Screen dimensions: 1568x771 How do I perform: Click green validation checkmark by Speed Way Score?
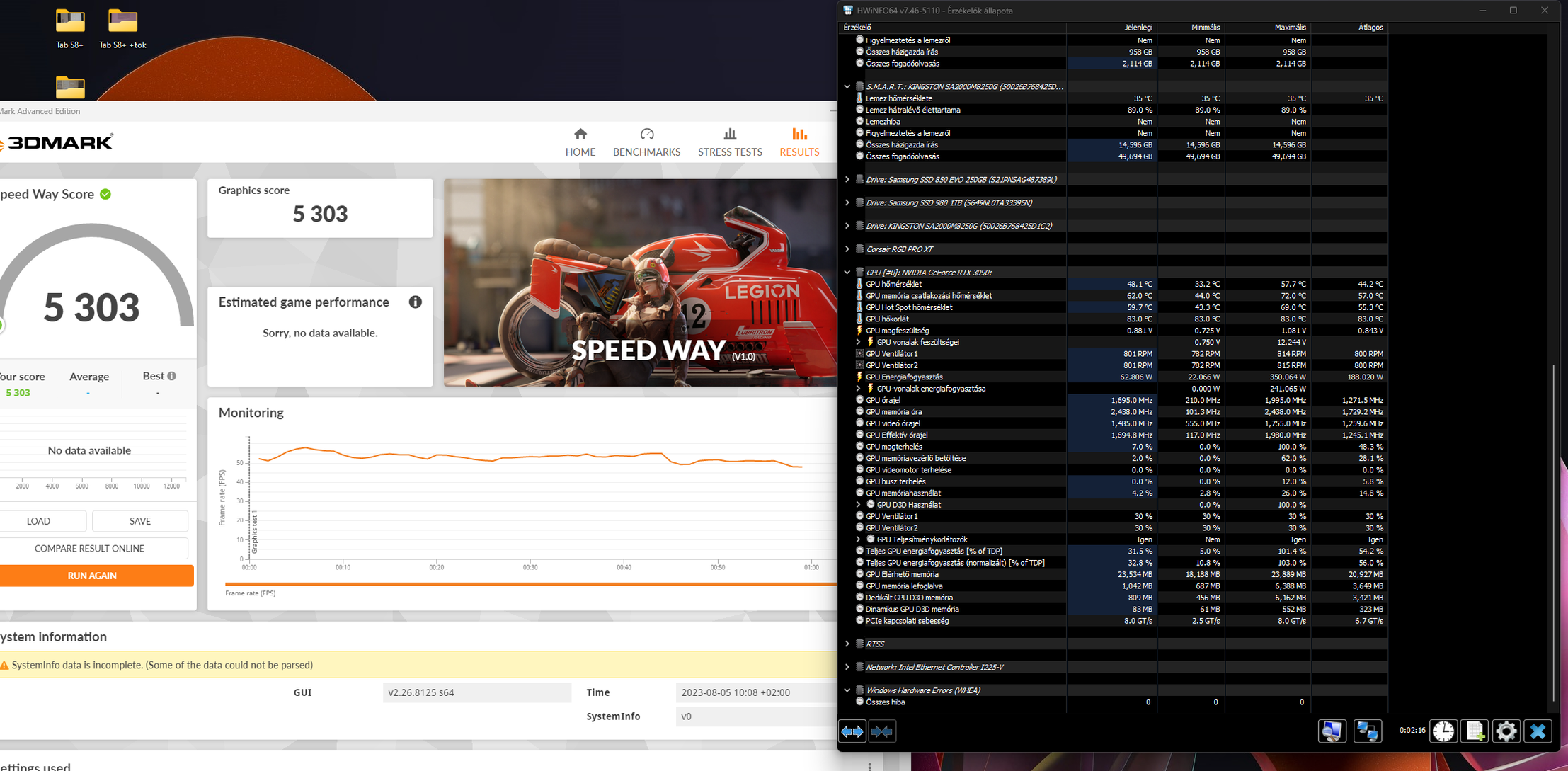tap(105, 194)
